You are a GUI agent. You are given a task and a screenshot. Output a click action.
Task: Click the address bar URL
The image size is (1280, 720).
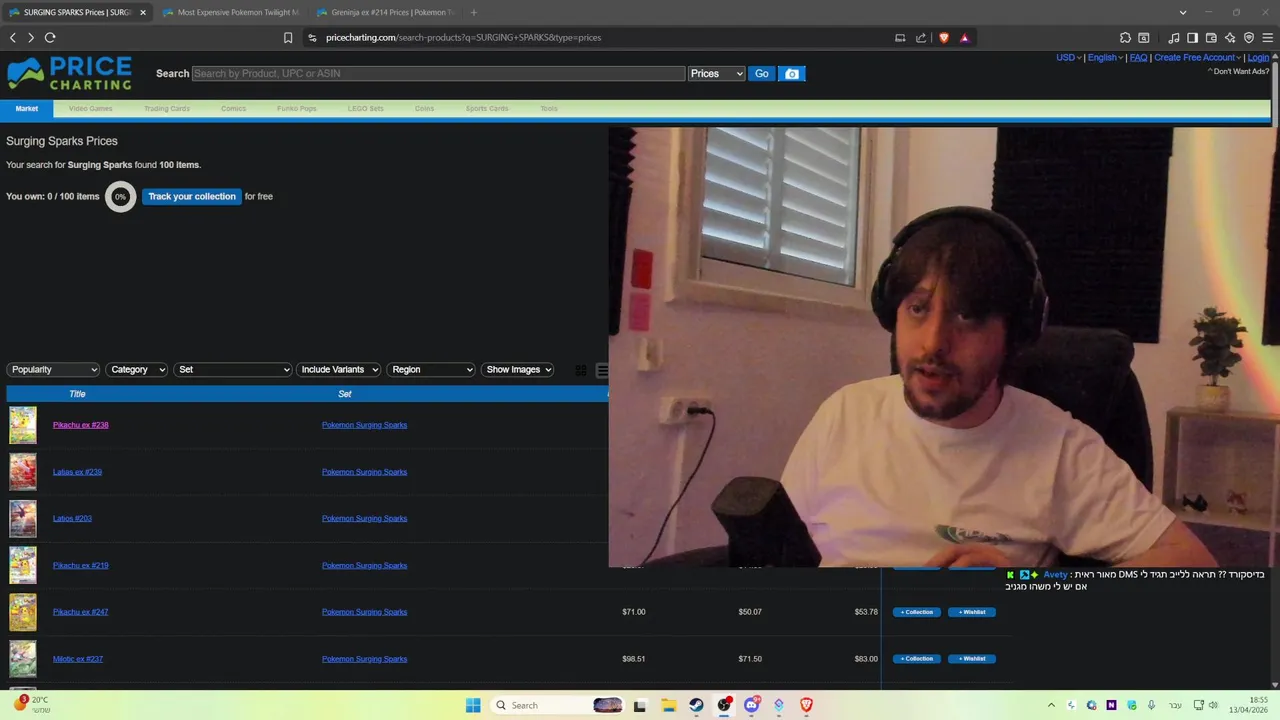[463, 38]
